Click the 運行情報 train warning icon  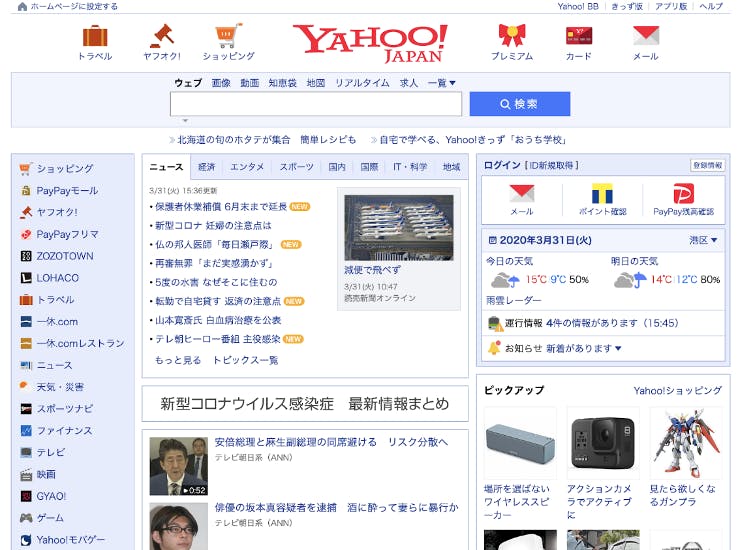(x=495, y=324)
